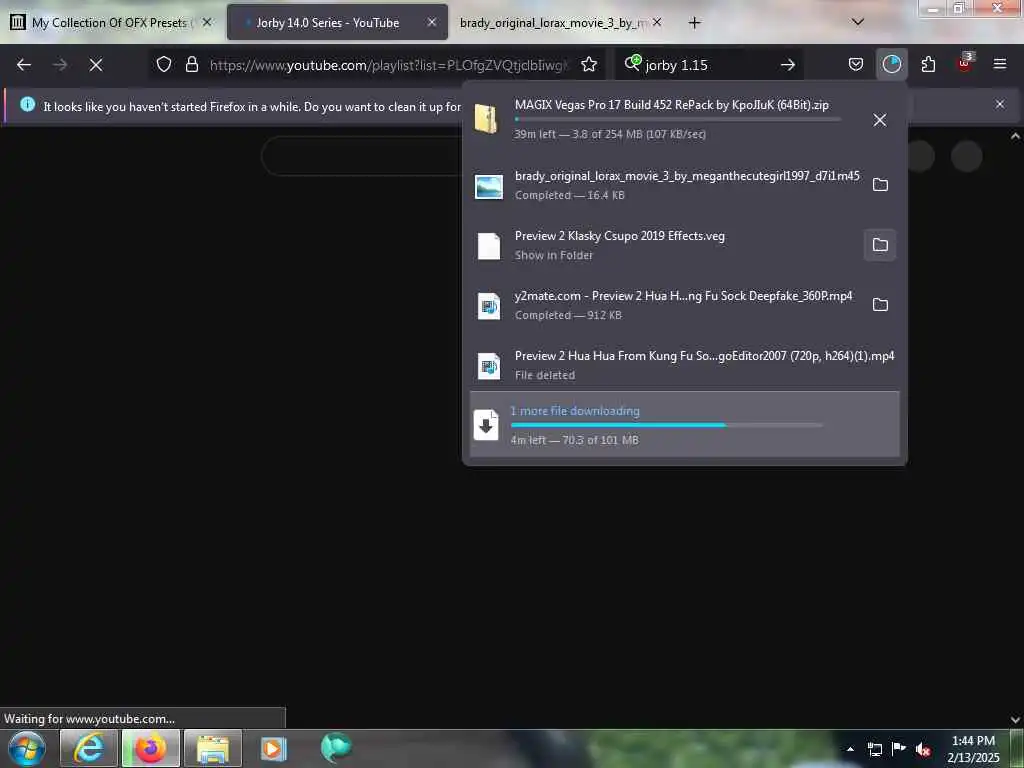Click the muted volume tray icon

923,749
